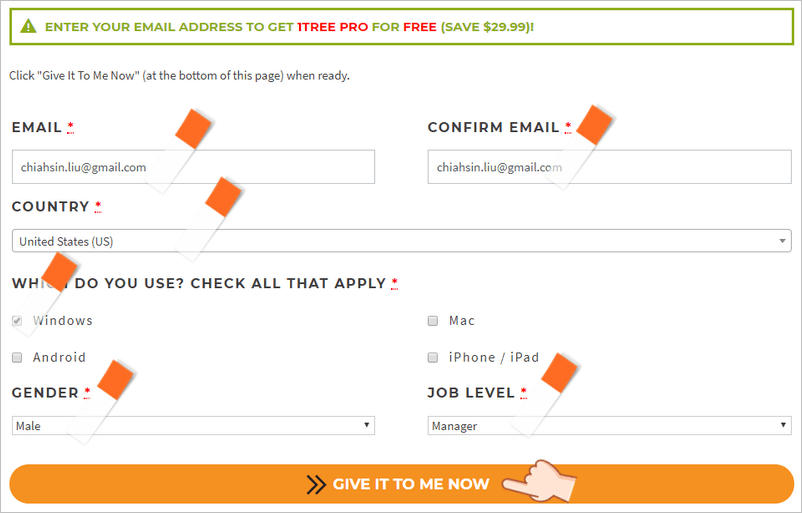Click the red asterisk beside Country label
Screen dimensions: 802x513
[98, 207]
